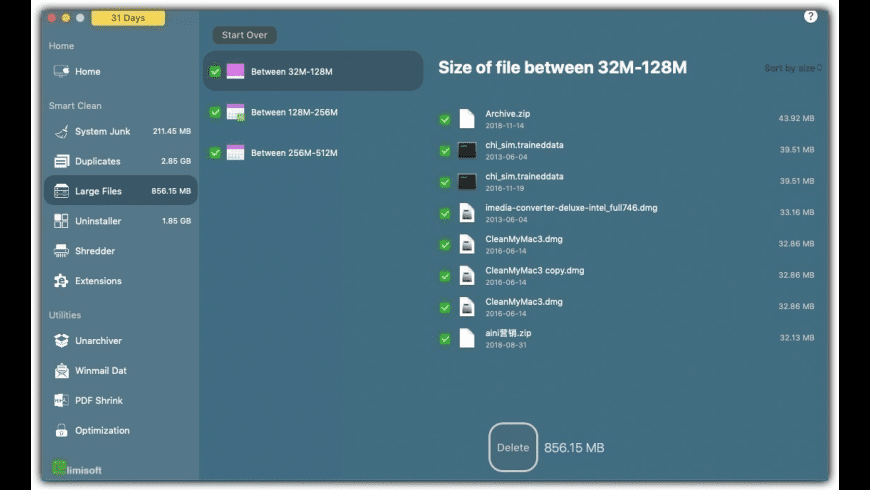Click the Archive.zip file name
The height and width of the screenshot is (490, 870).
[x=508, y=114]
